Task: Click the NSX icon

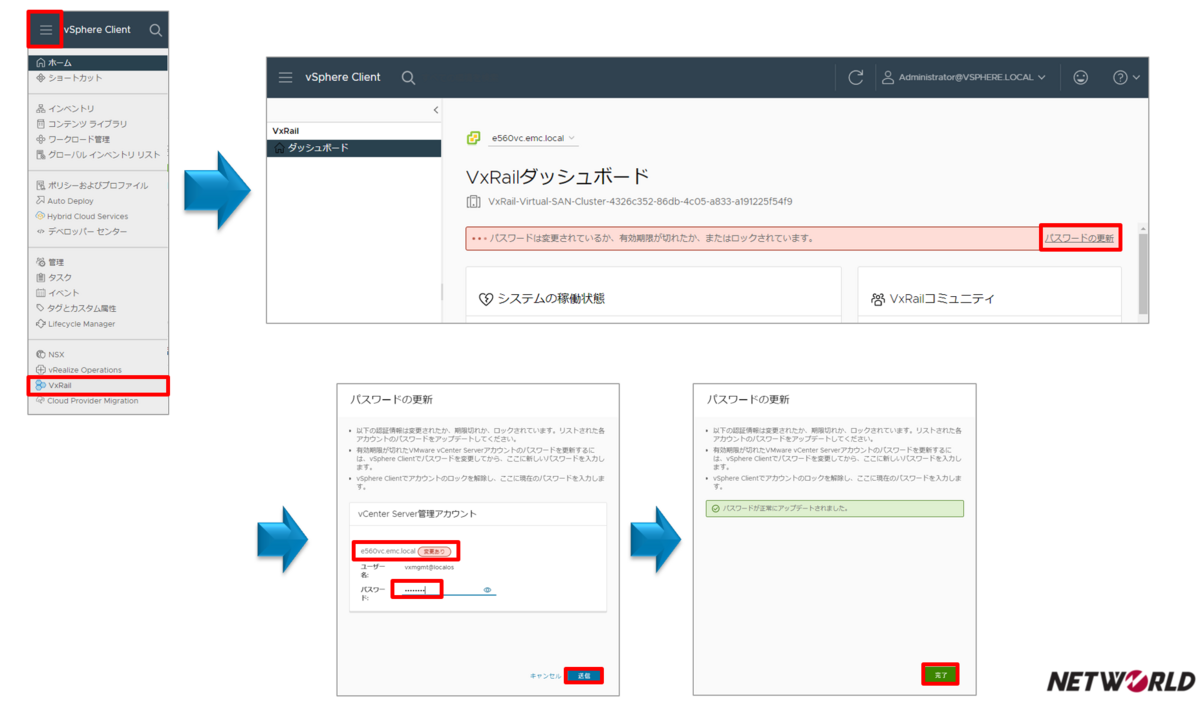Action: click(x=40, y=354)
